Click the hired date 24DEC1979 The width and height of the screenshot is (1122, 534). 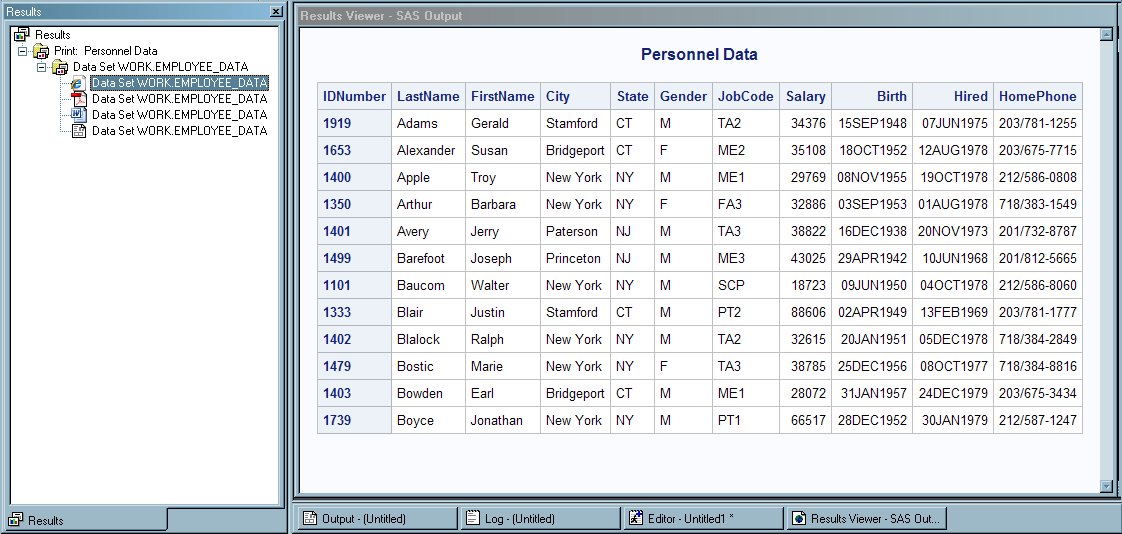953,393
